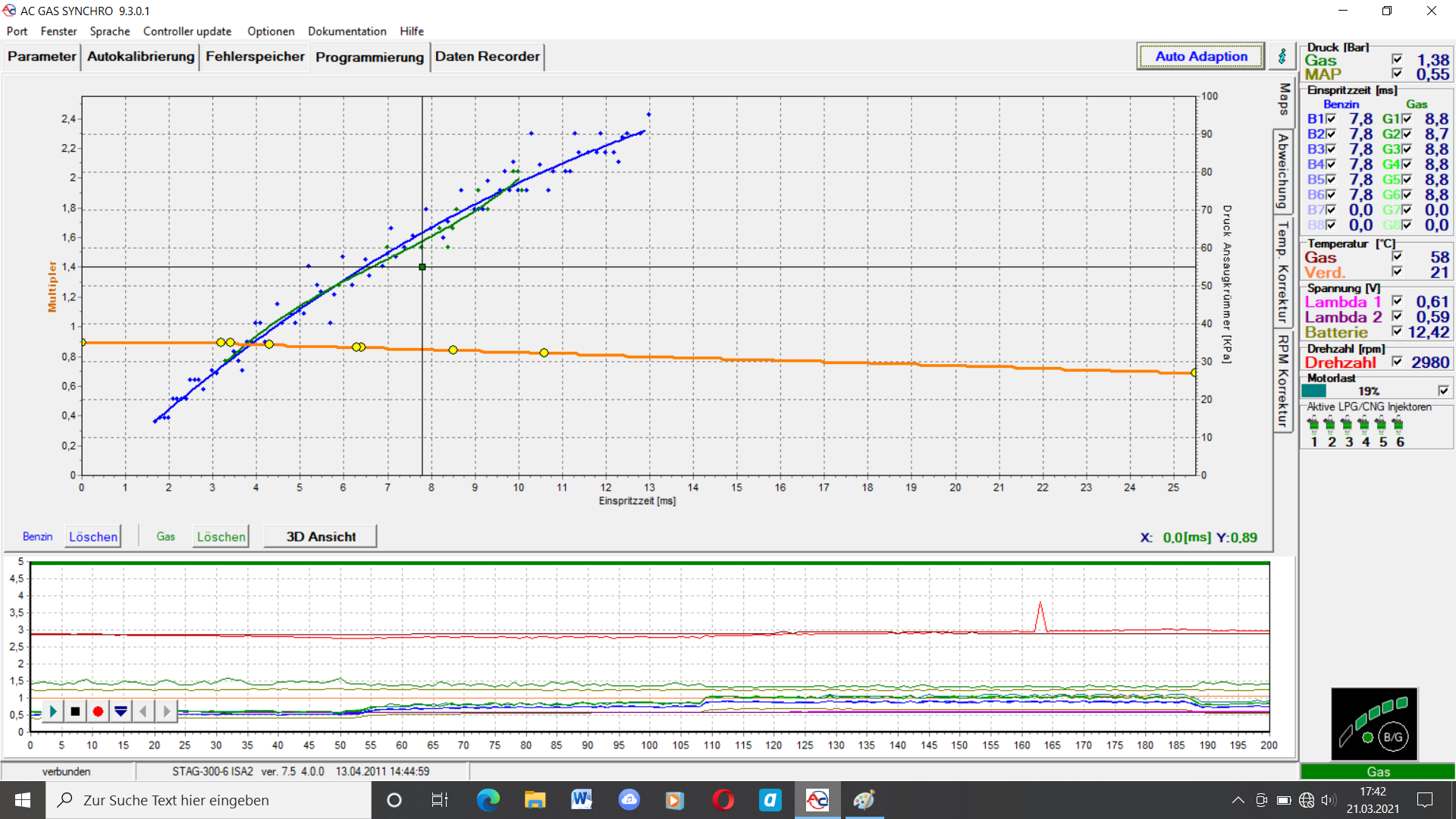The width and height of the screenshot is (1456, 819).
Task: Start playback in the oscilloscope recorder
Action: click(53, 711)
